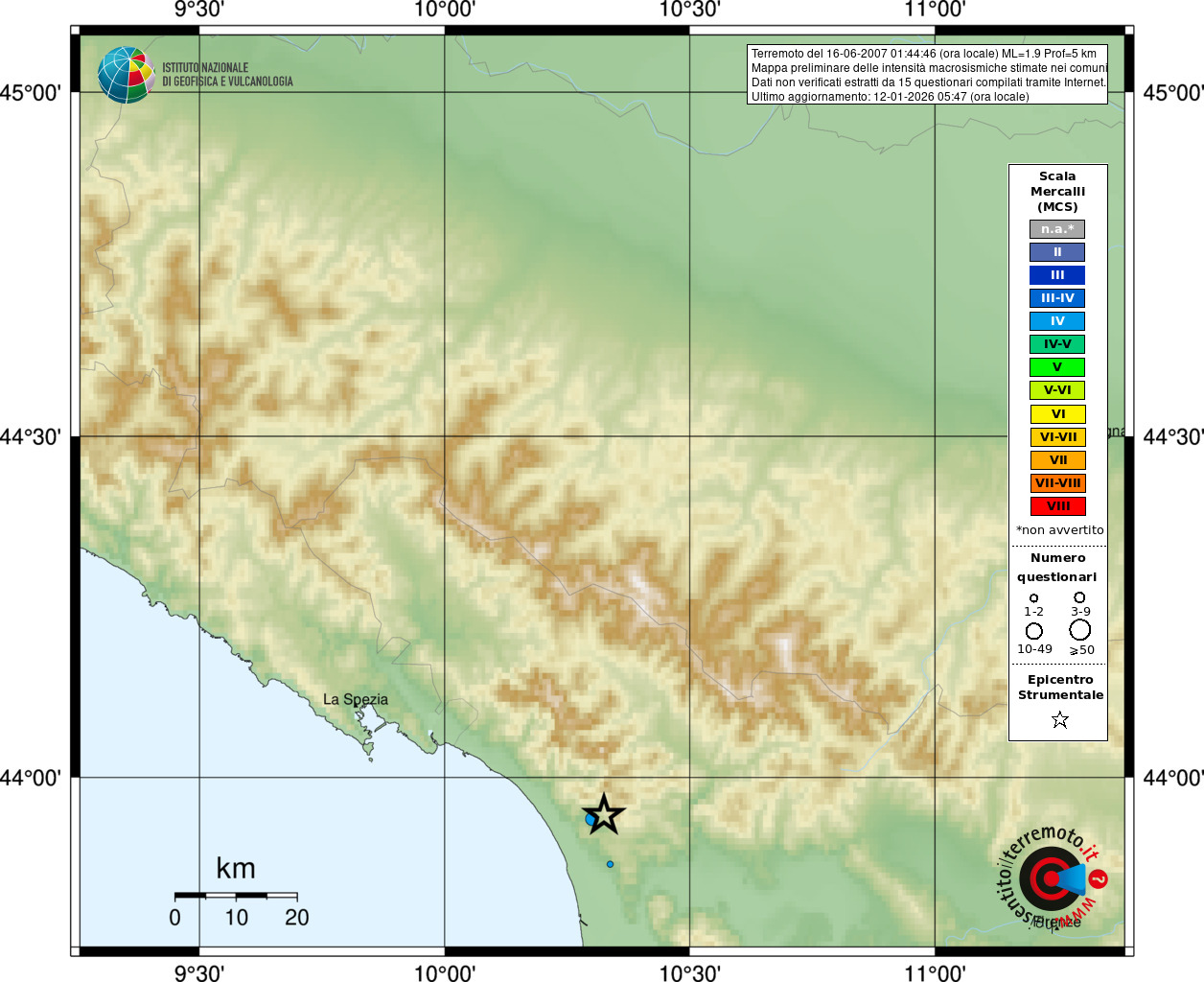This screenshot has width=1204, height=982.
Task: Click the ≥50 questionnaires circle symbol
Action: coord(1080,630)
